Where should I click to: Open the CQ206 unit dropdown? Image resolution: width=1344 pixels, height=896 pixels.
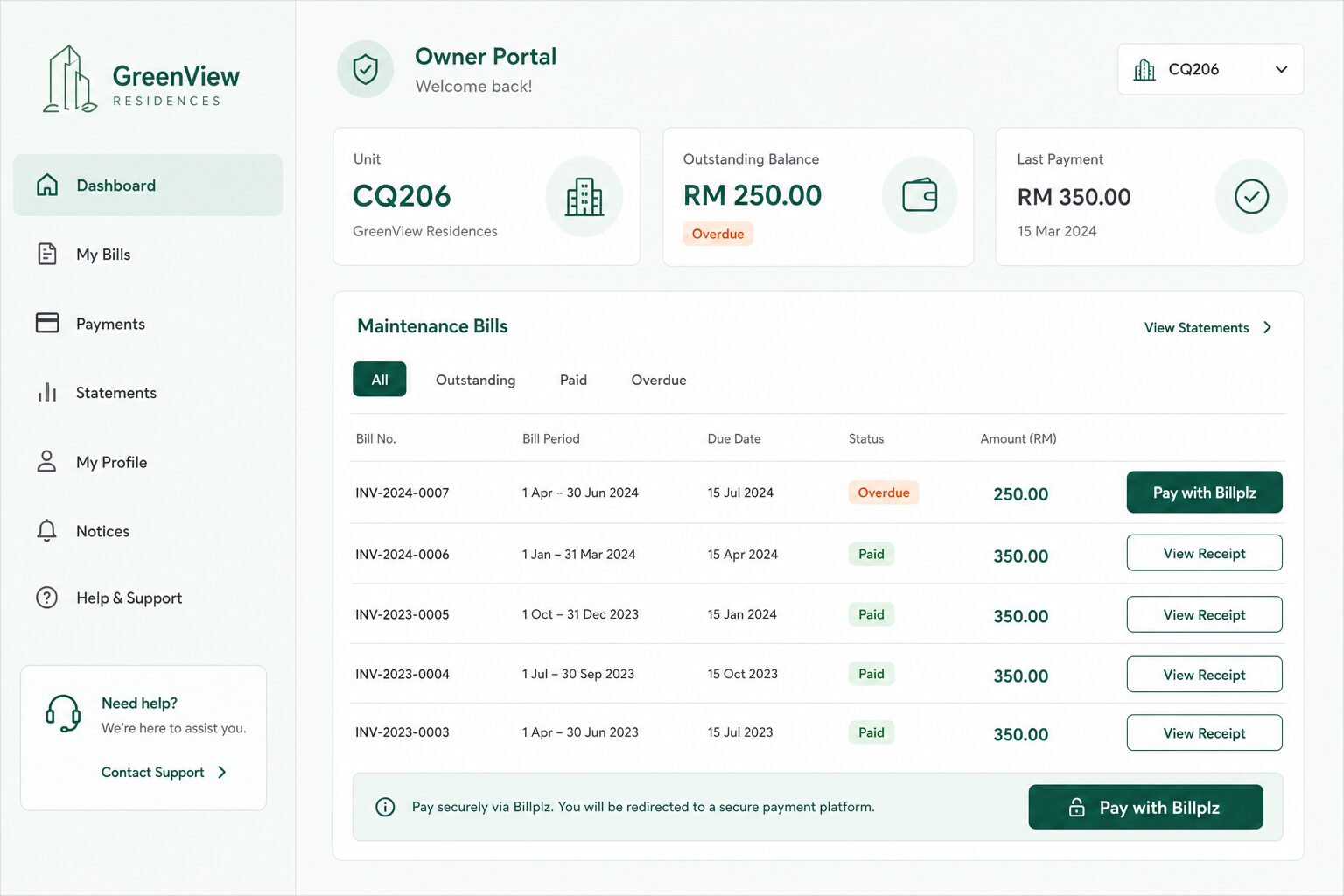(x=1210, y=69)
